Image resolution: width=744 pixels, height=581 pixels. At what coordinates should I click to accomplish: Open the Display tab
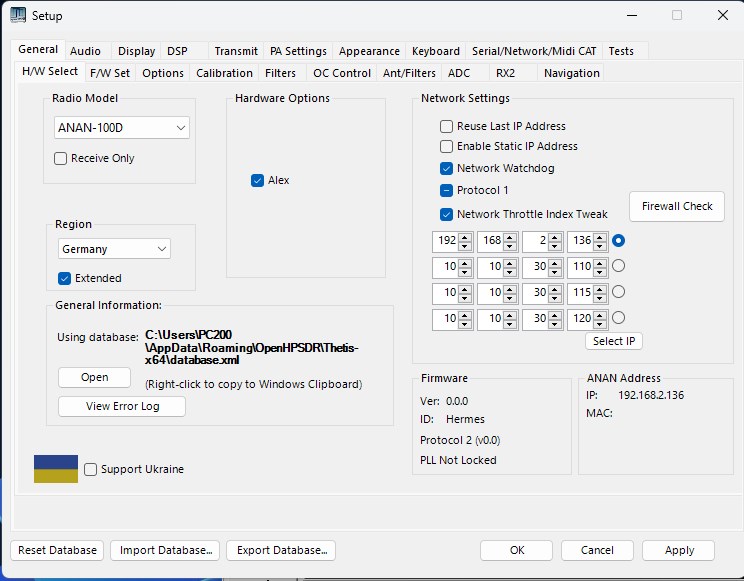tap(136, 51)
